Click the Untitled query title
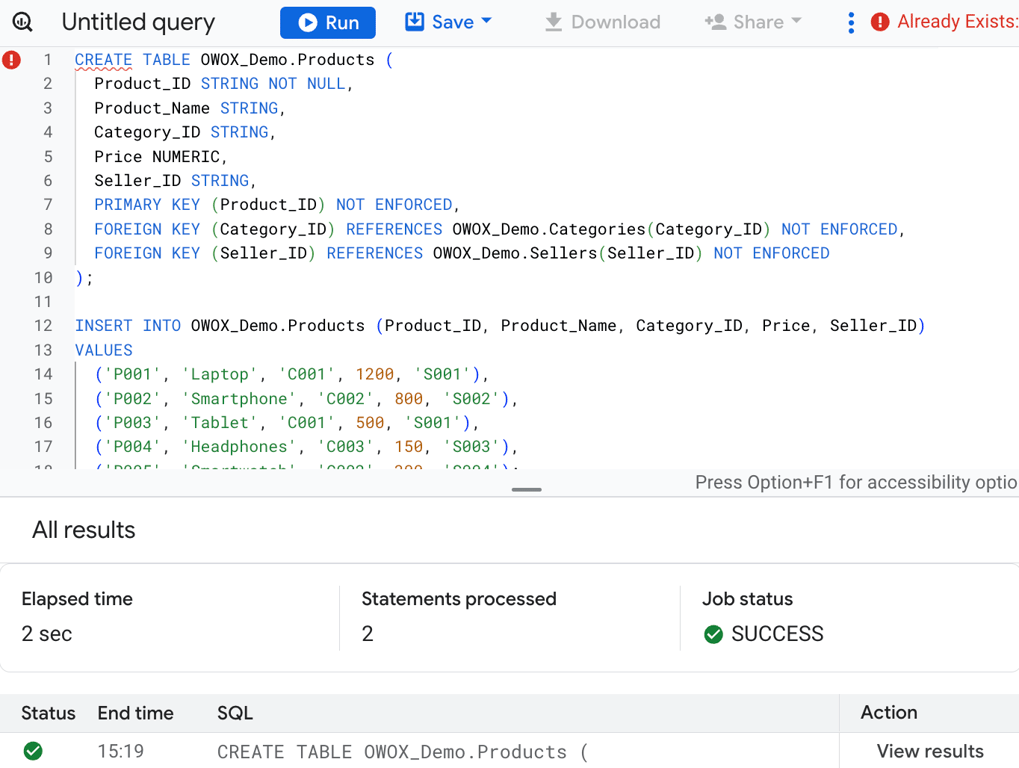This screenshot has height=768, width=1019. 138,22
